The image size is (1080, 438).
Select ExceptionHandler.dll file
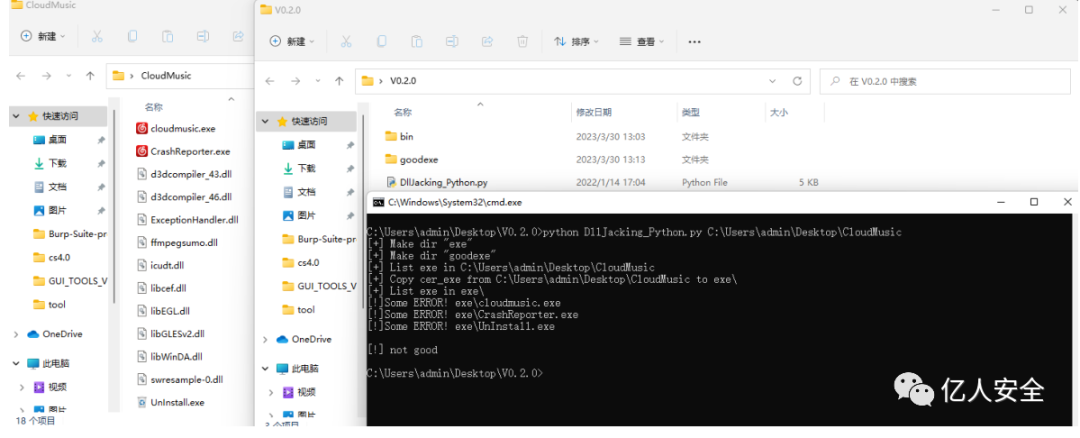coord(187,220)
